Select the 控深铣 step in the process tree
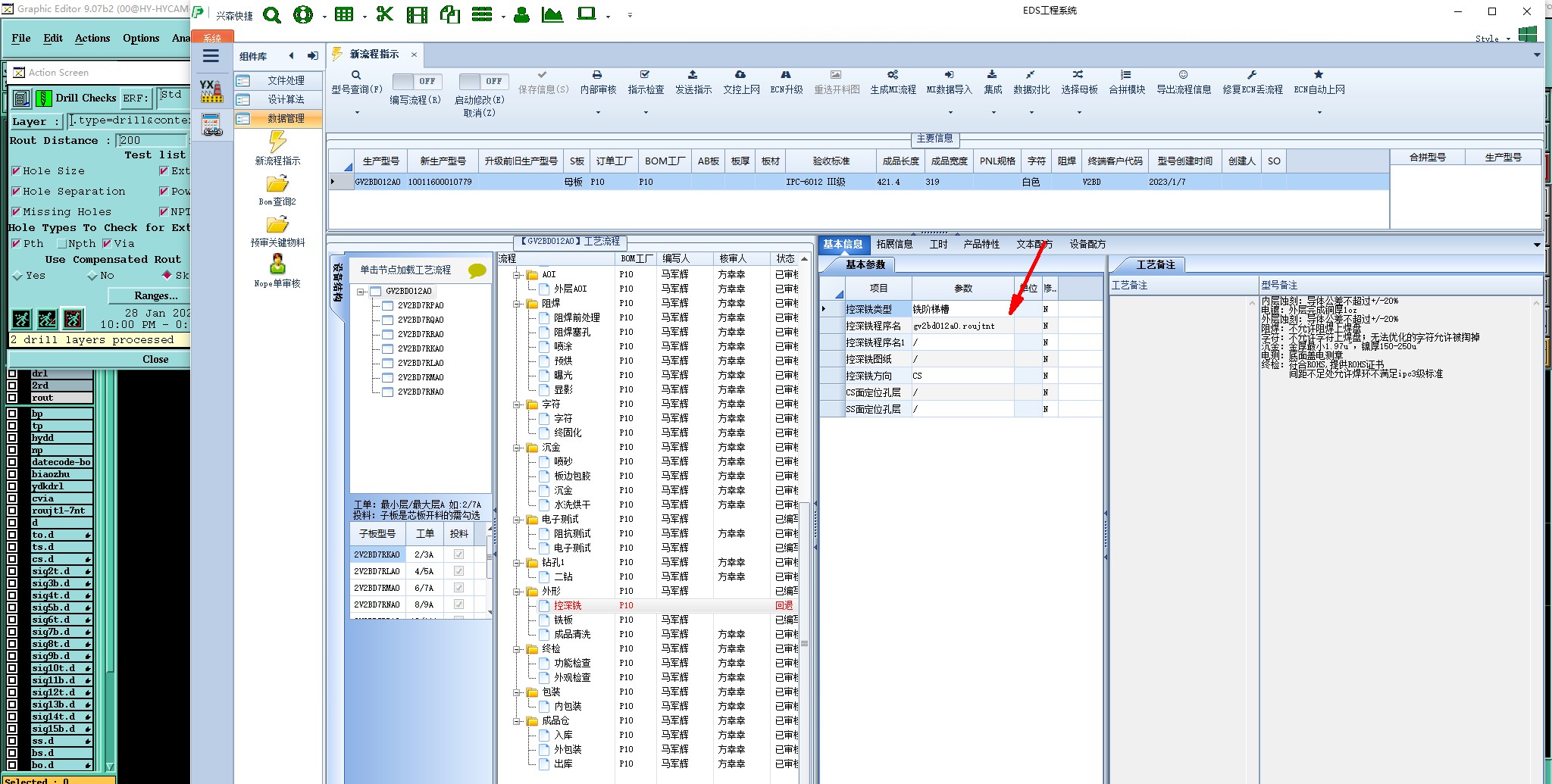Viewport: 1552px width, 784px height. tap(568, 606)
